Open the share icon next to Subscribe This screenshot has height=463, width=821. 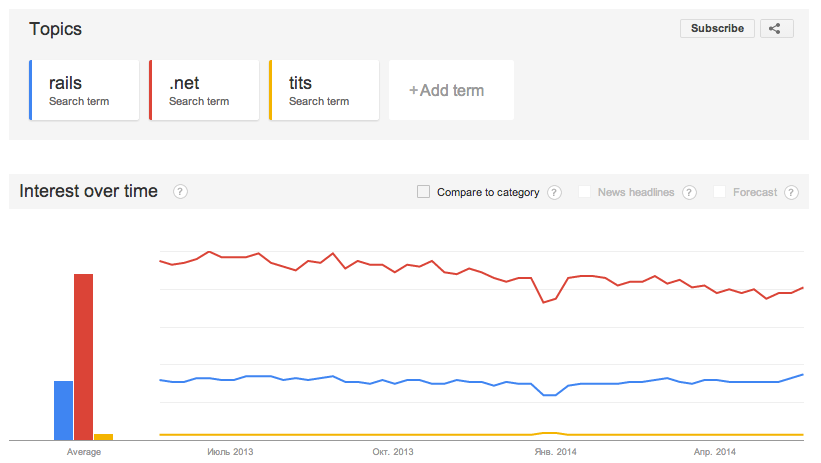tap(776, 28)
